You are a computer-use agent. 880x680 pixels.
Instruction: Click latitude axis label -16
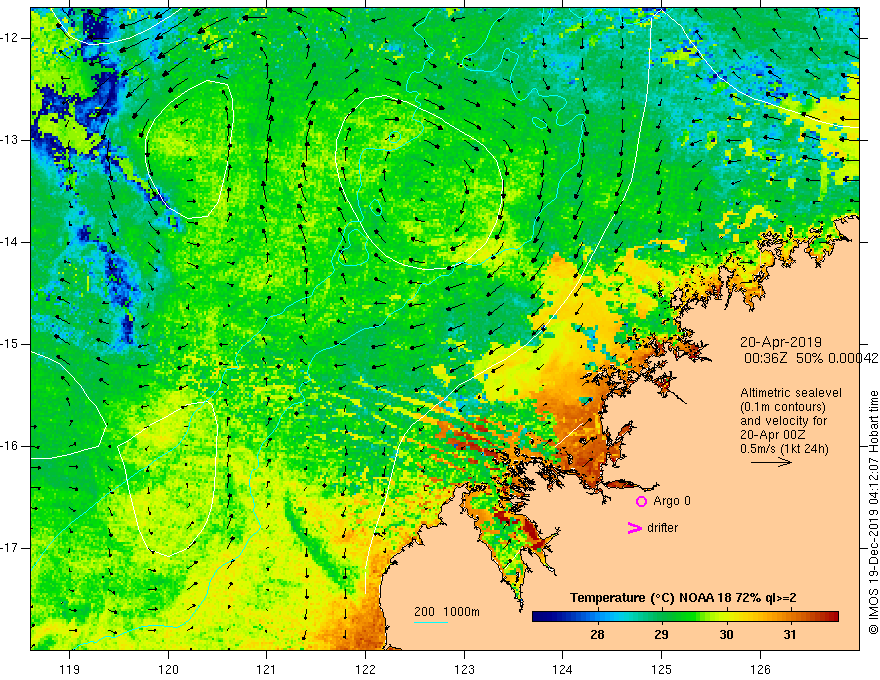point(11,446)
